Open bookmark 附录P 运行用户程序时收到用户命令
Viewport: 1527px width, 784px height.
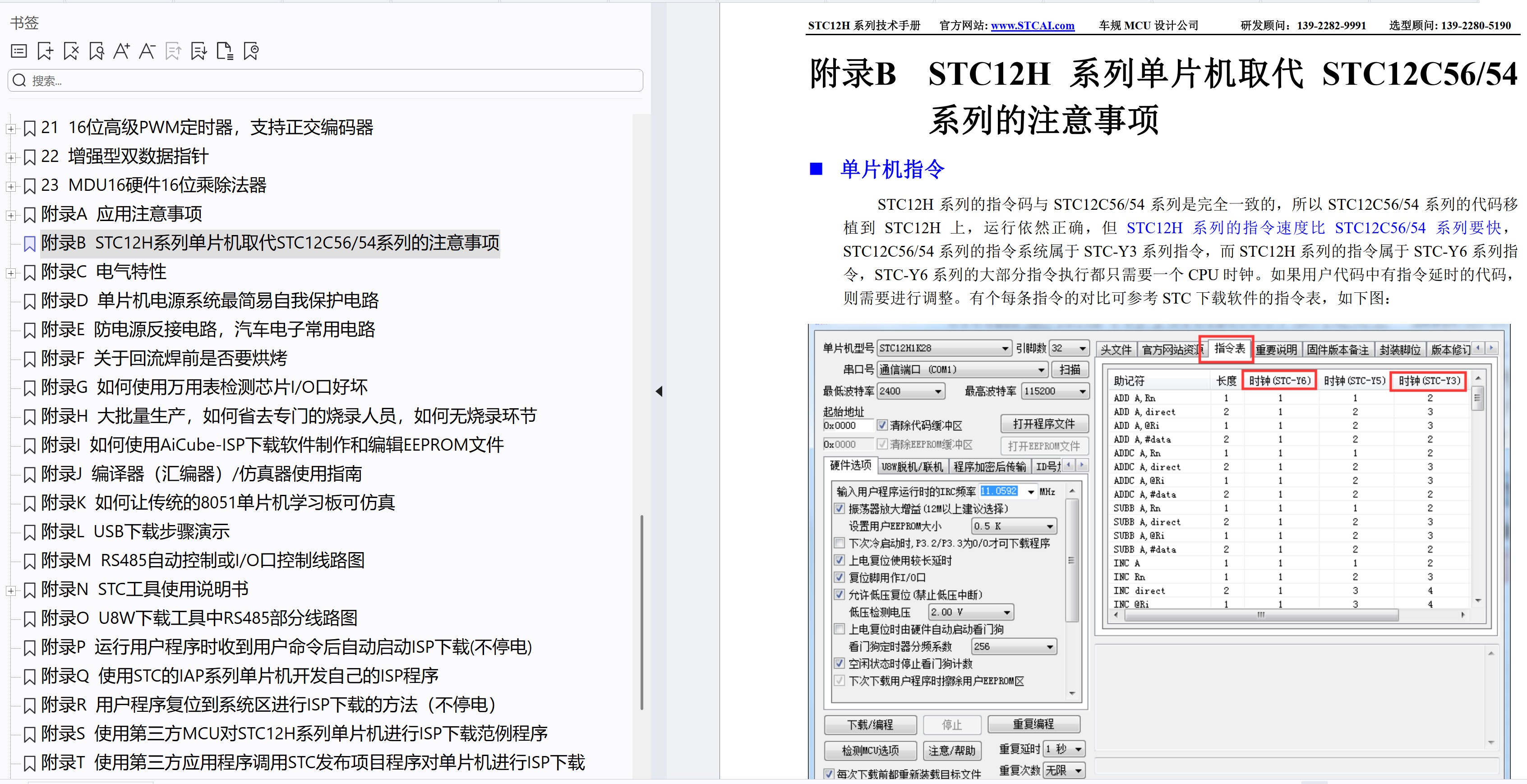pyautogui.click(x=287, y=647)
